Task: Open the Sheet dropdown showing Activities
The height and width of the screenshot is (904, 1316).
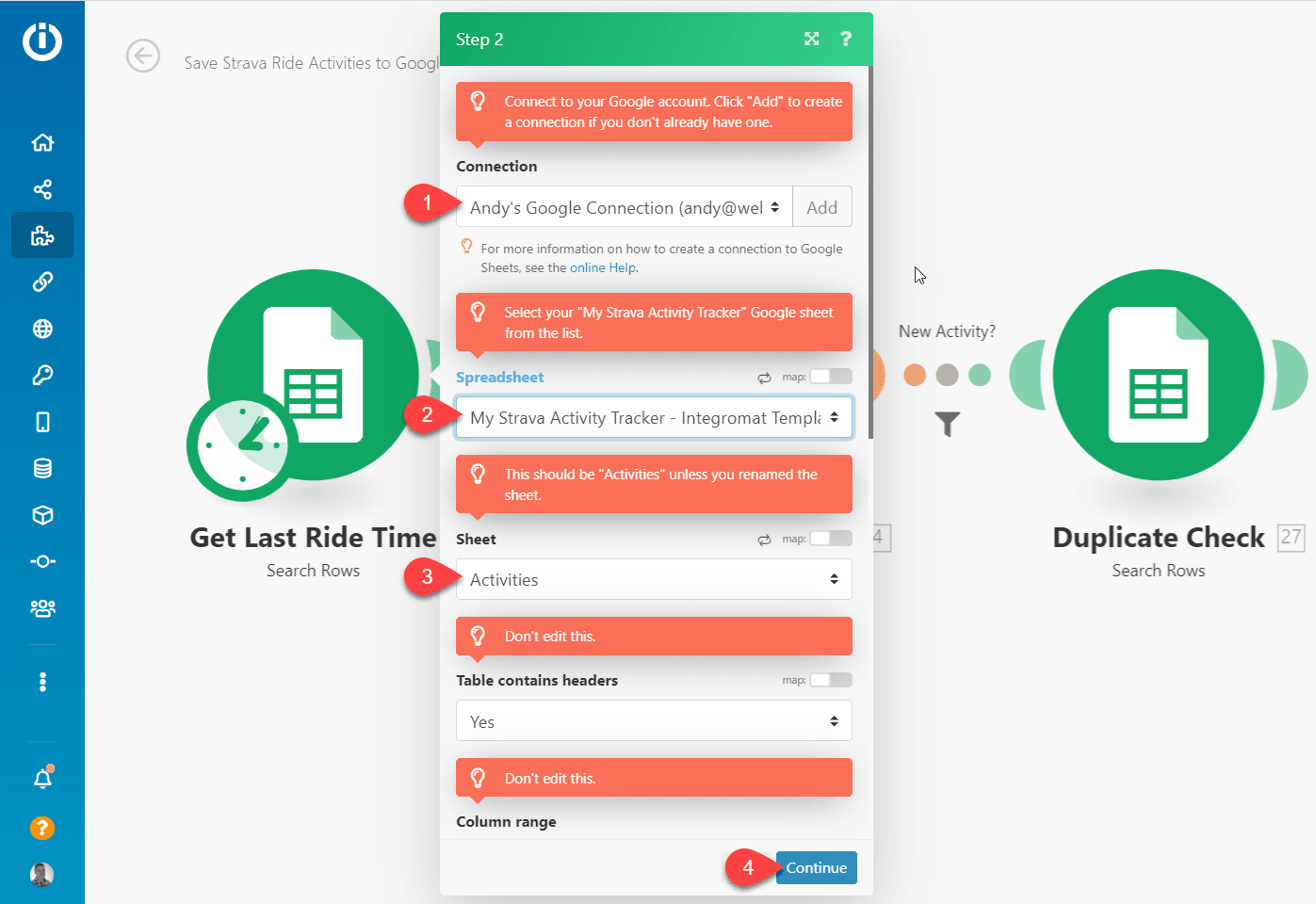Action: (x=654, y=579)
